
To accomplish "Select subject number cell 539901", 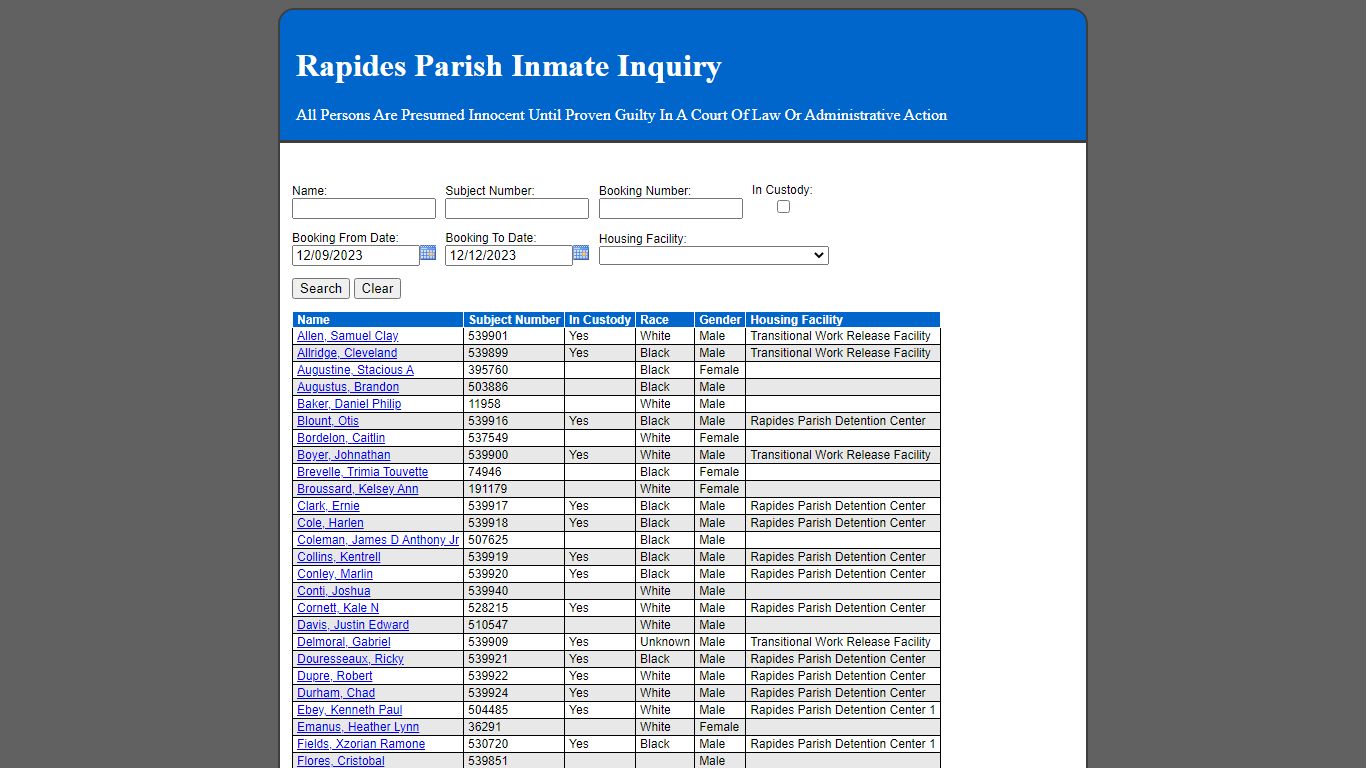I will click(x=514, y=336).
